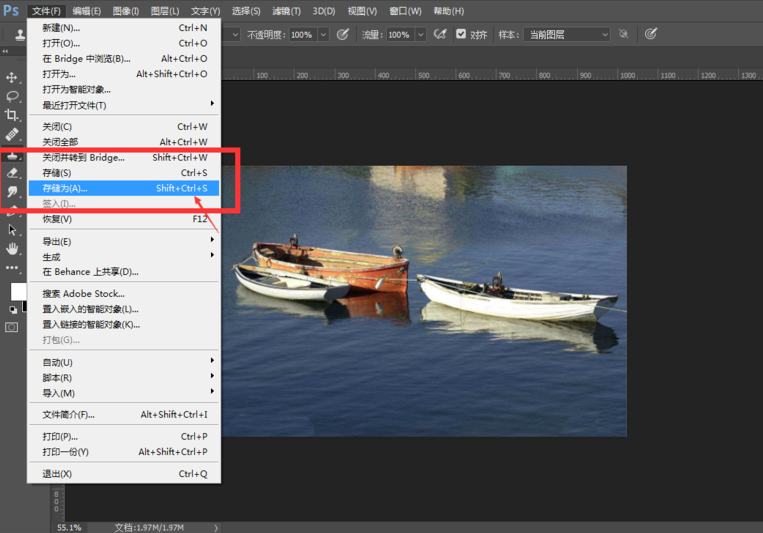Open the 不透明度 opacity dropdown arrow
This screenshot has height=533, width=763.
(323, 34)
